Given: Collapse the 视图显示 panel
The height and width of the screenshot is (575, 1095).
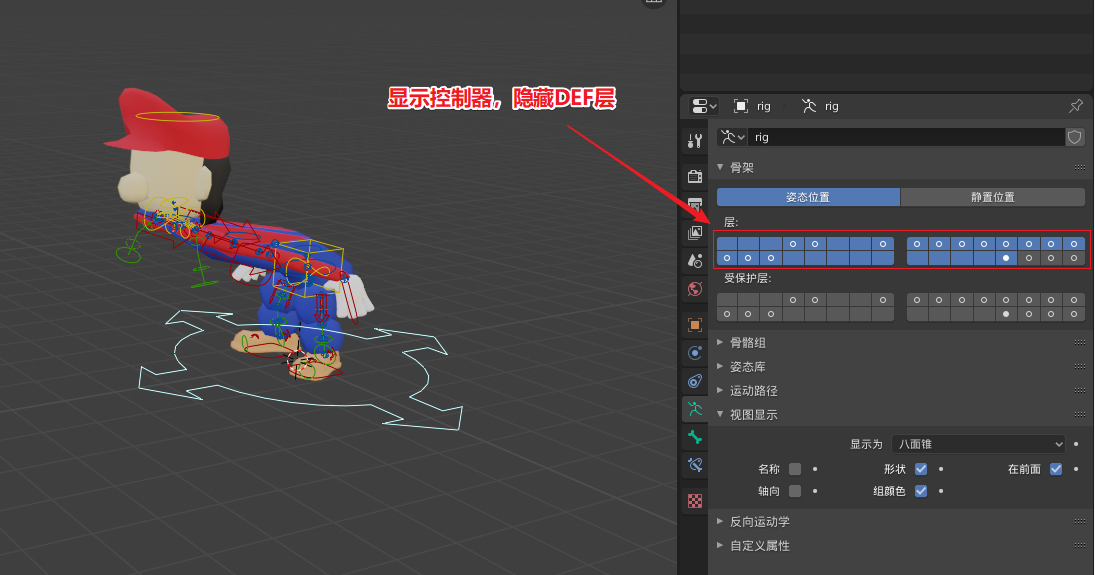Looking at the screenshot, I should (x=720, y=414).
